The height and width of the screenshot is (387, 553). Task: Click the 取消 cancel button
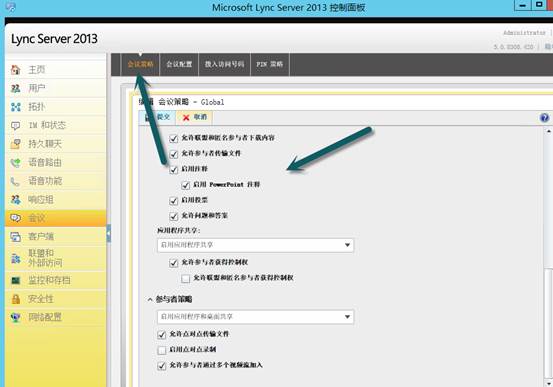coord(194,117)
